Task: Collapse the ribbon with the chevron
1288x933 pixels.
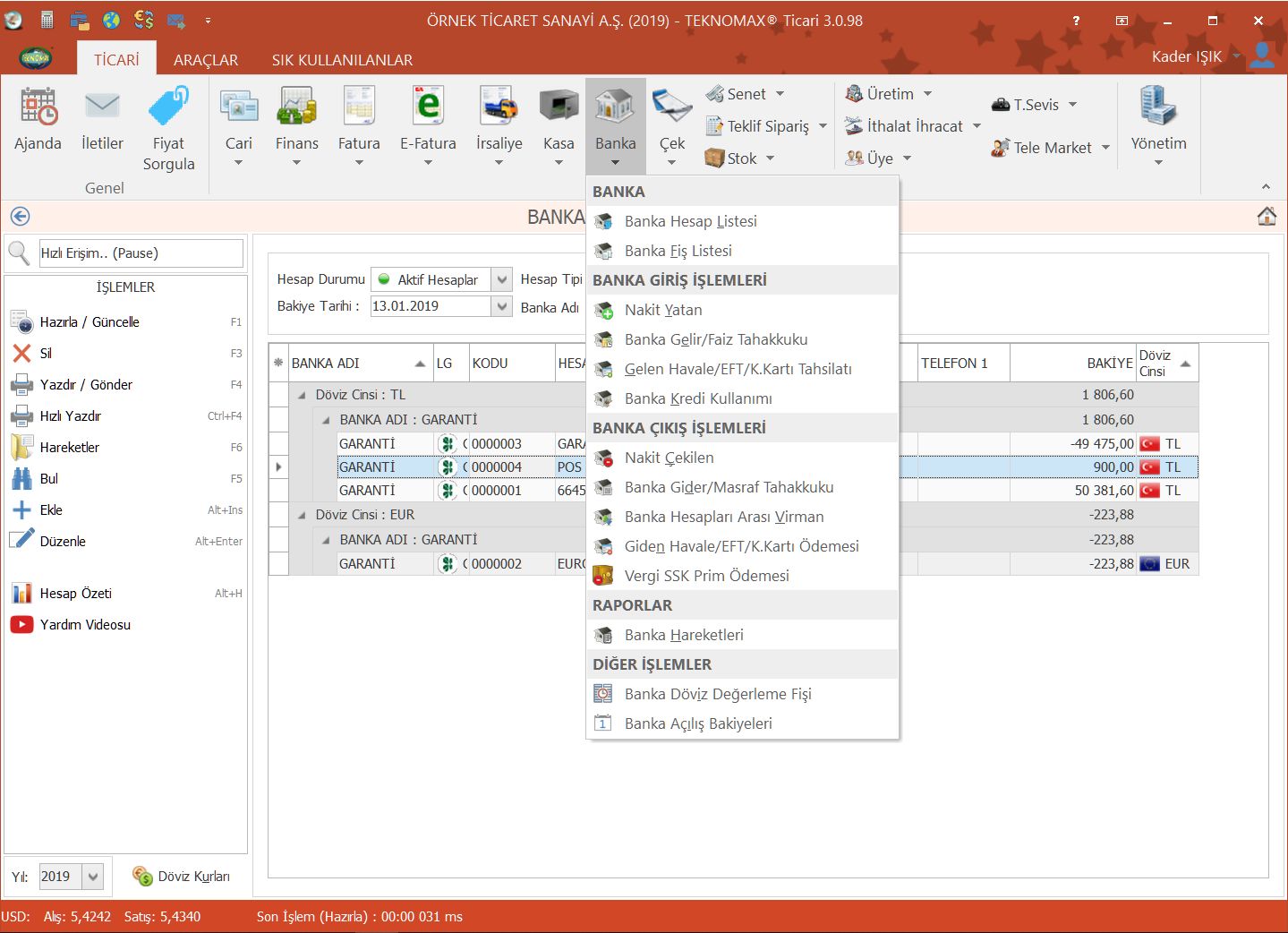Action: tap(1266, 186)
